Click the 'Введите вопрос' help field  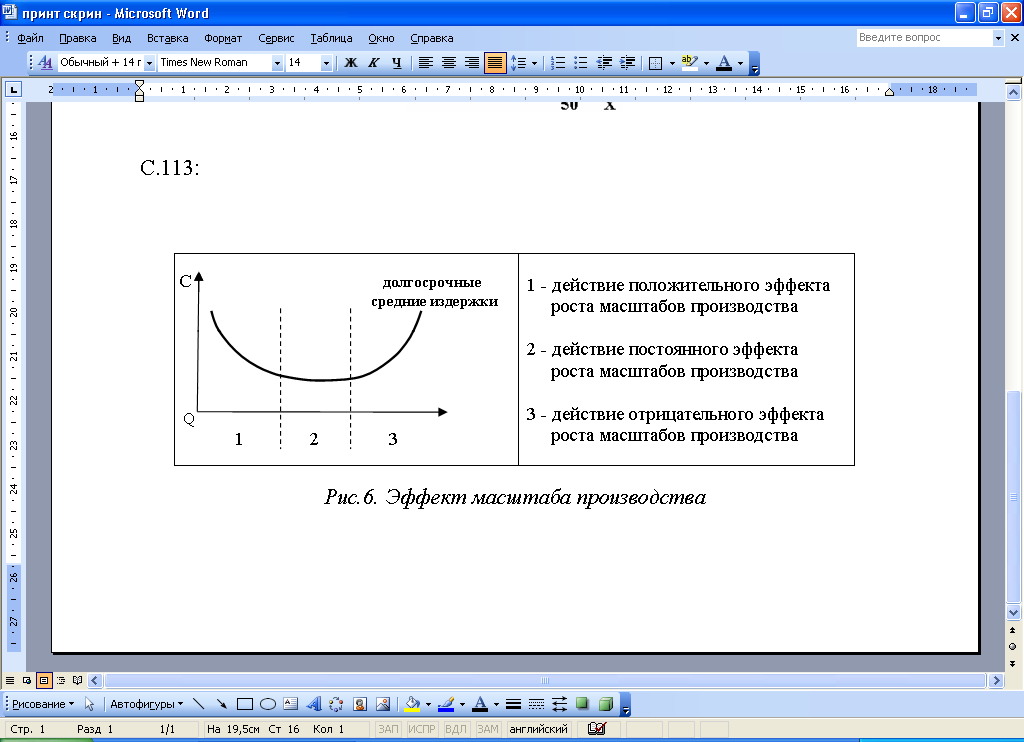click(x=923, y=38)
